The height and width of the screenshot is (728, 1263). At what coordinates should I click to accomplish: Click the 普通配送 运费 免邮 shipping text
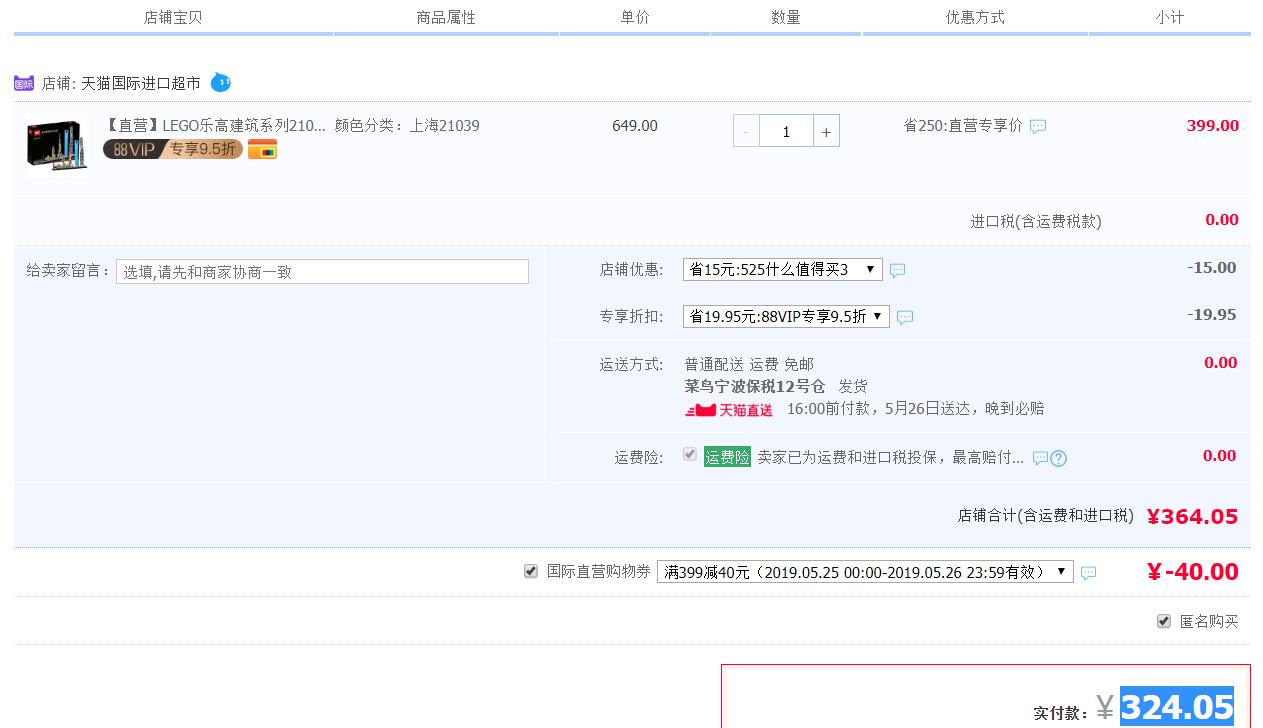click(749, 364)
